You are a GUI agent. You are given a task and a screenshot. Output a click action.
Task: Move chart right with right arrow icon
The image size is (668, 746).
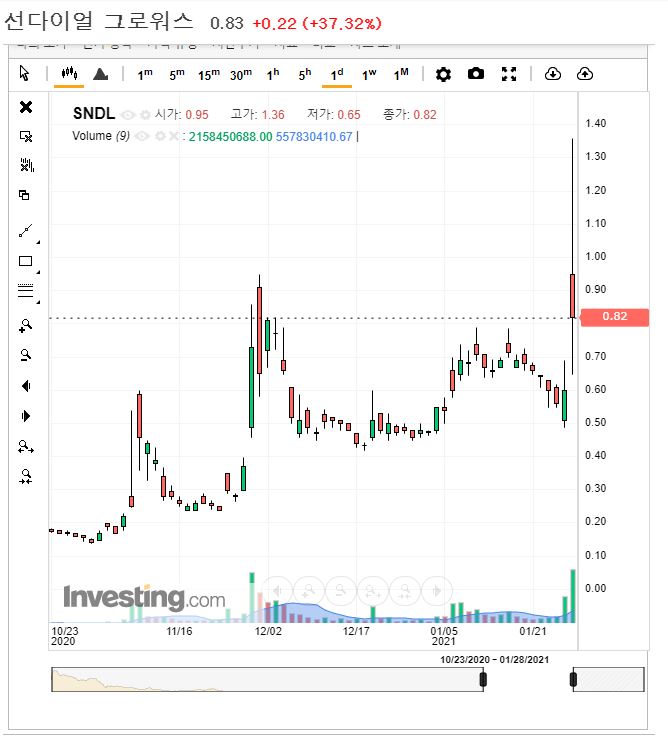pyautogui.click(x=26, y=416)
